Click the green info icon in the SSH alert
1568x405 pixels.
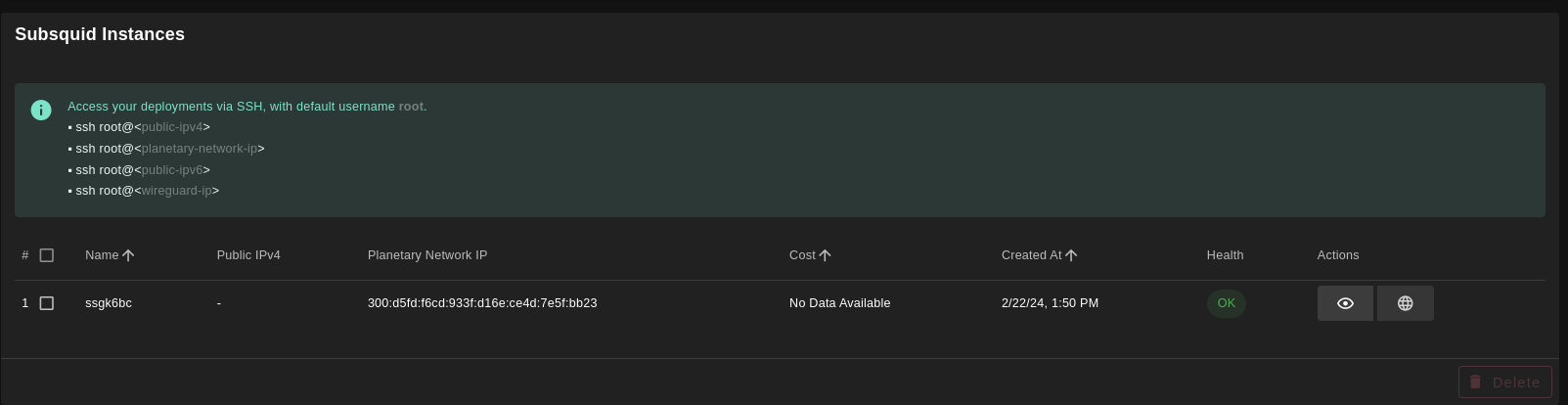[x=41, y=110]
